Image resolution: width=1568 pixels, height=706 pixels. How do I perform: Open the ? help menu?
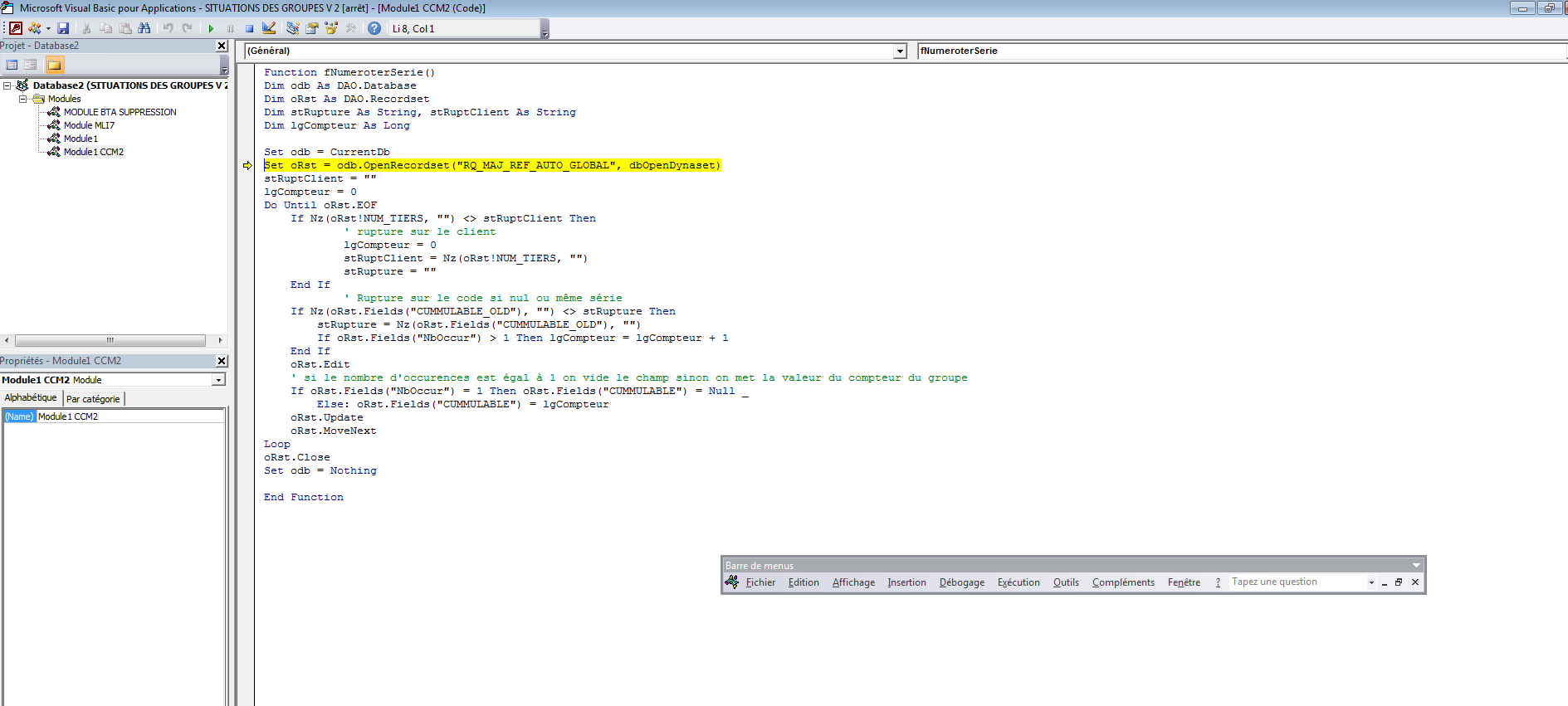pos(1218,582)
